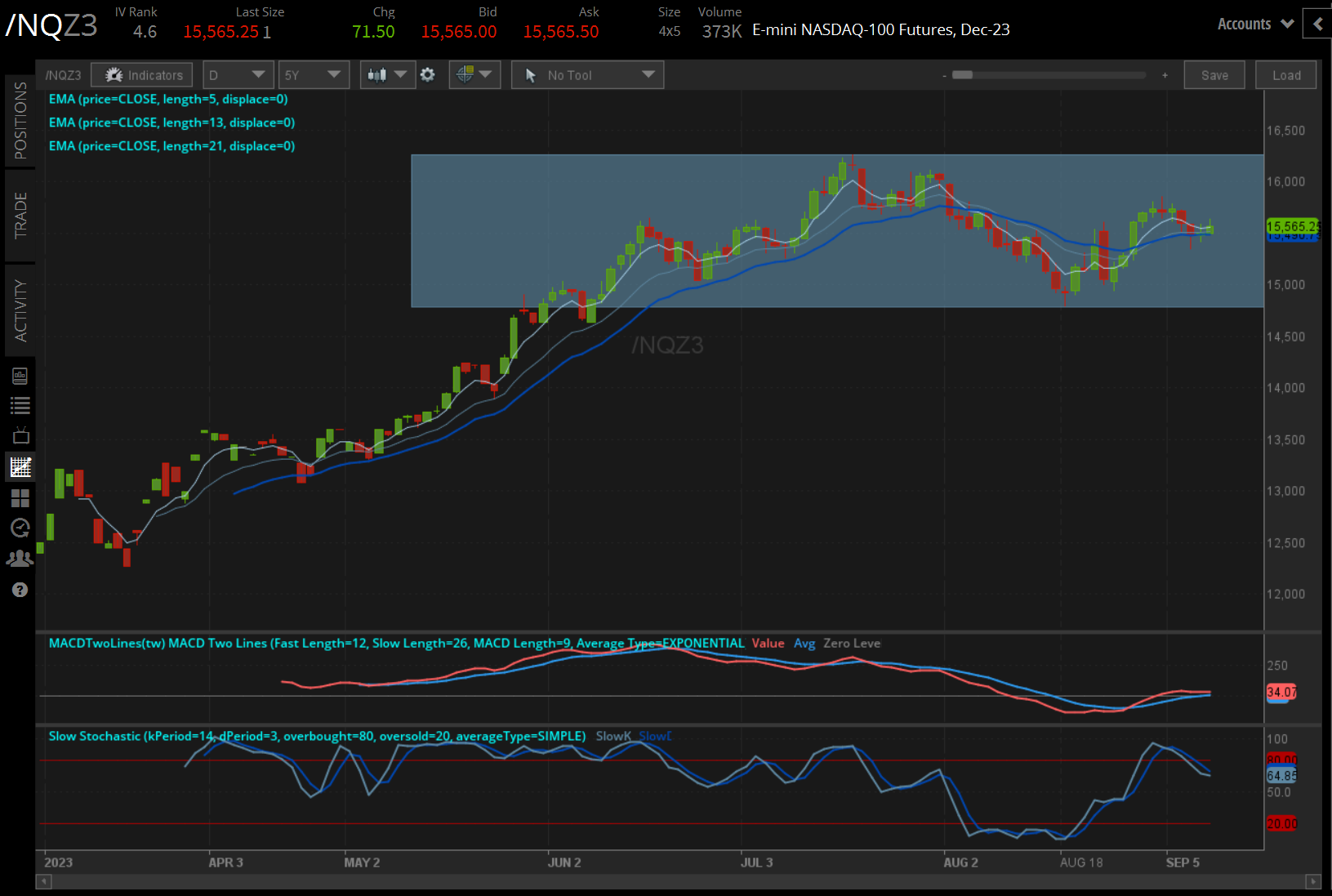
Task: Click the Save button
Action: [x=1214, y=75]
